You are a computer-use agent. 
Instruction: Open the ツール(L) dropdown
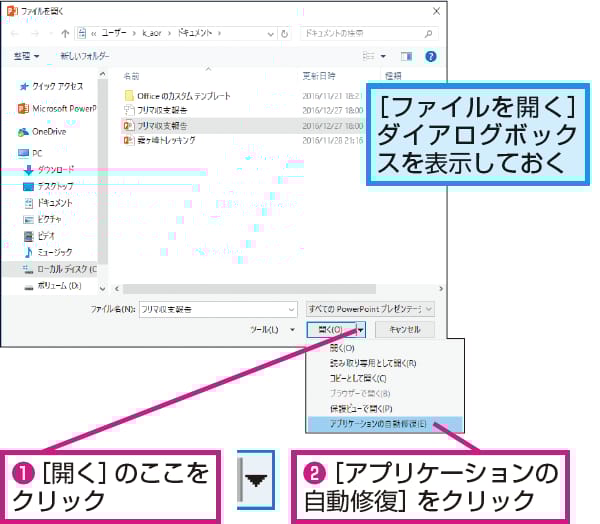coord(272,330)
